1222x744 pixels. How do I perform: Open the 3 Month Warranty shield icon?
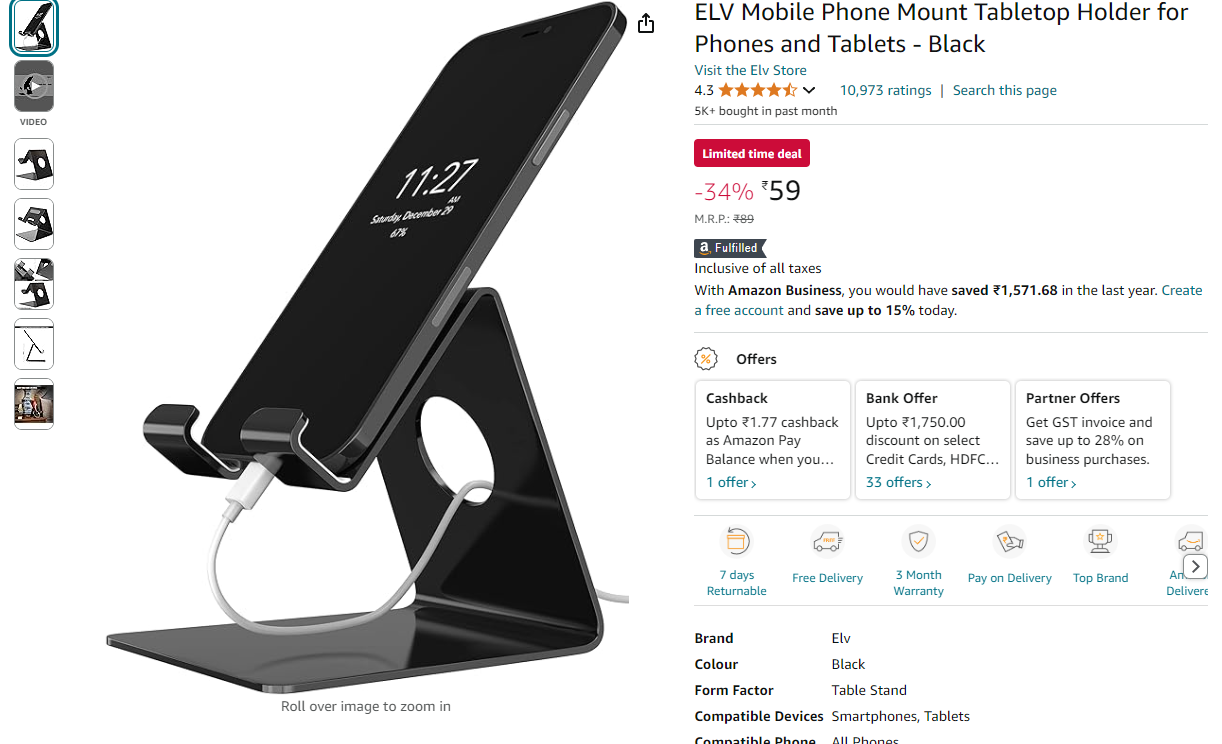pos(918,541)
